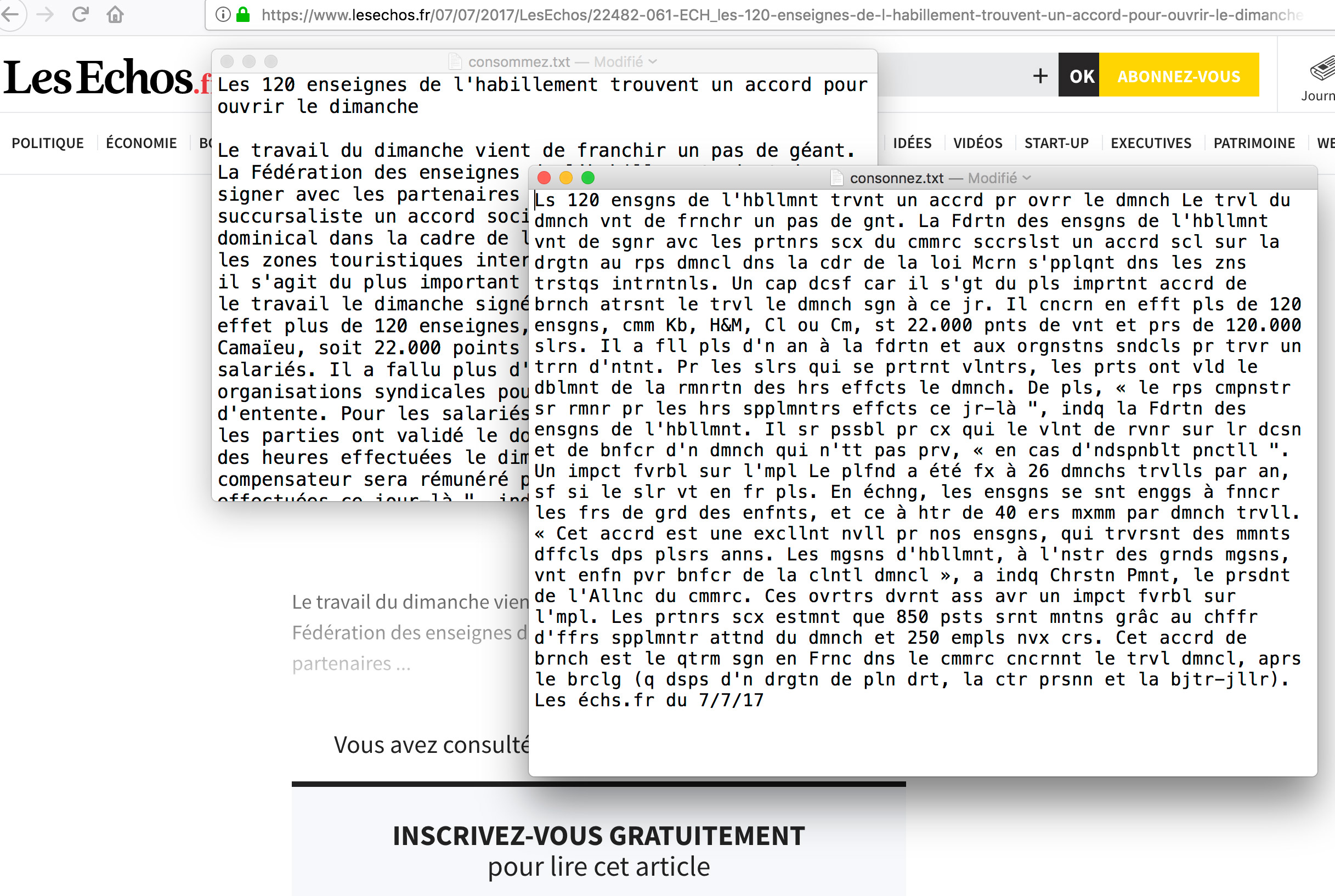Minimize consonnez.txt with the yellow button
The width and height of the screenshot is (1335, 896).
(566, 178)
